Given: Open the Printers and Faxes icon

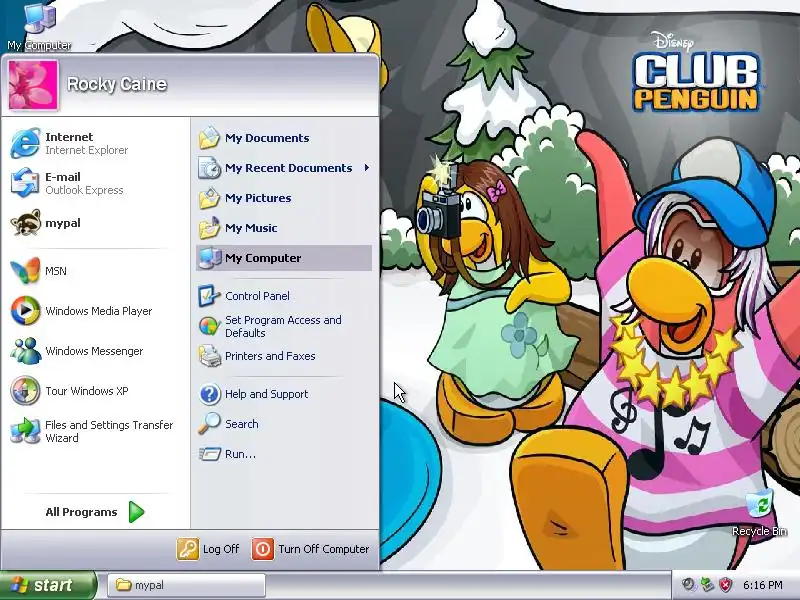Looking at the screenshot, I should 209,356.
